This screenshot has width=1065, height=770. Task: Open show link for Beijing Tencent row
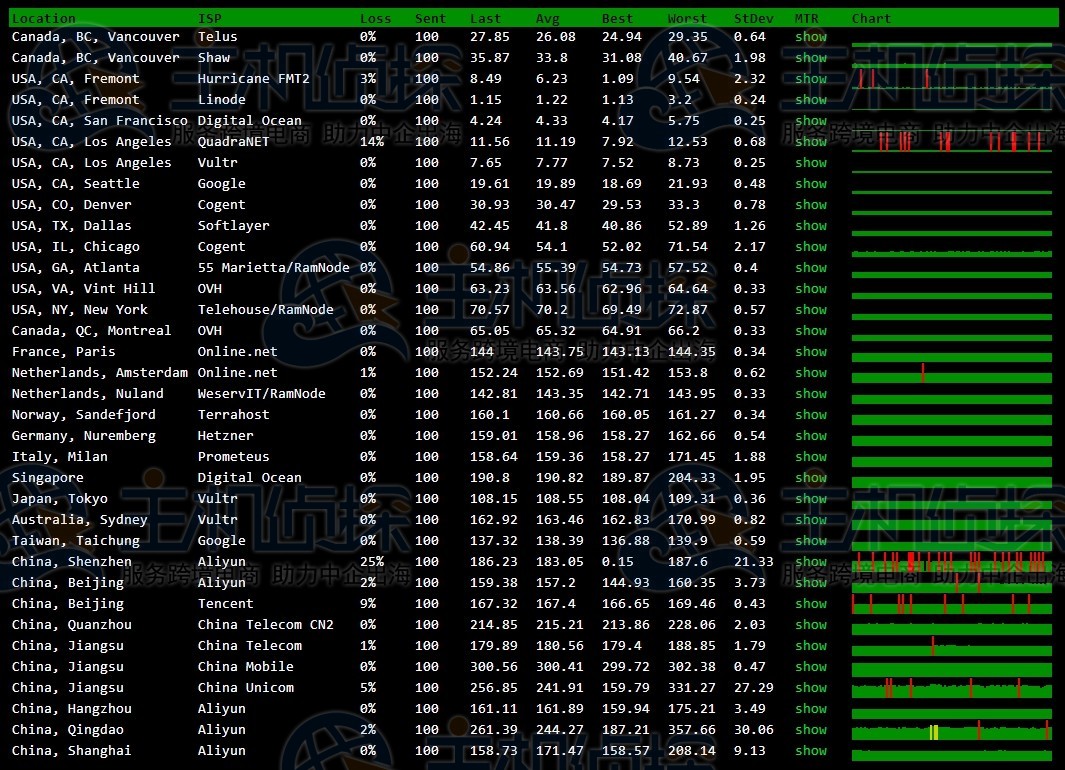811,604
